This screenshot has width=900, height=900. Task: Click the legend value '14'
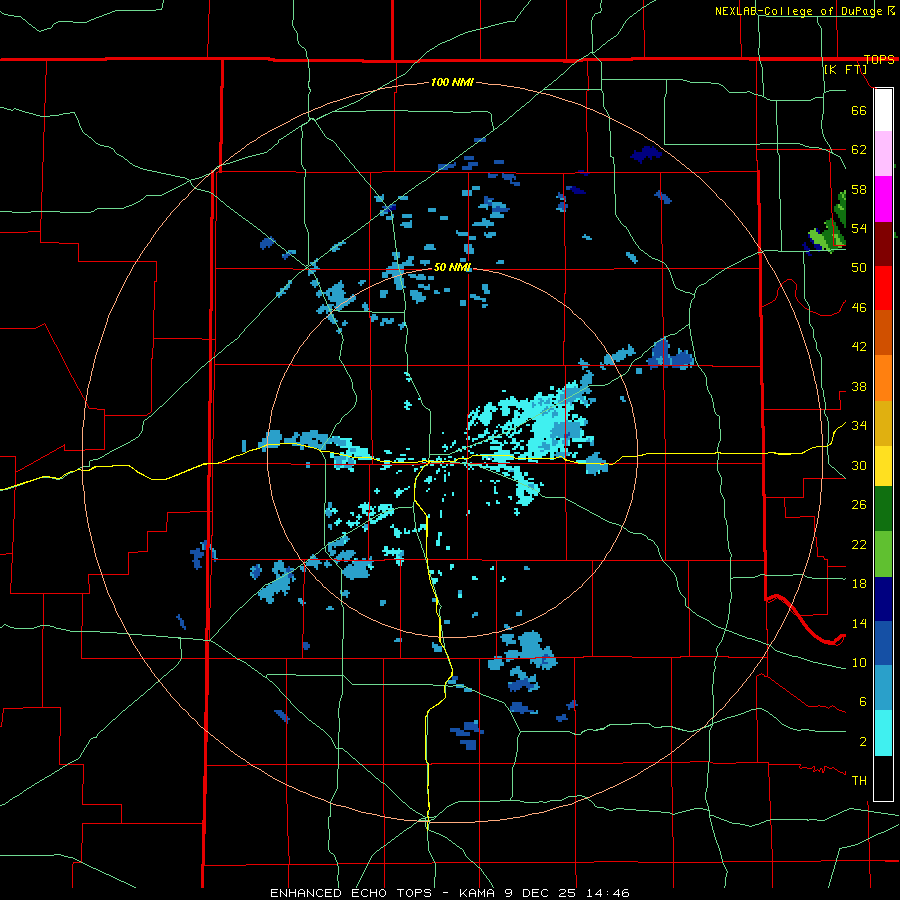pos(859,623)
